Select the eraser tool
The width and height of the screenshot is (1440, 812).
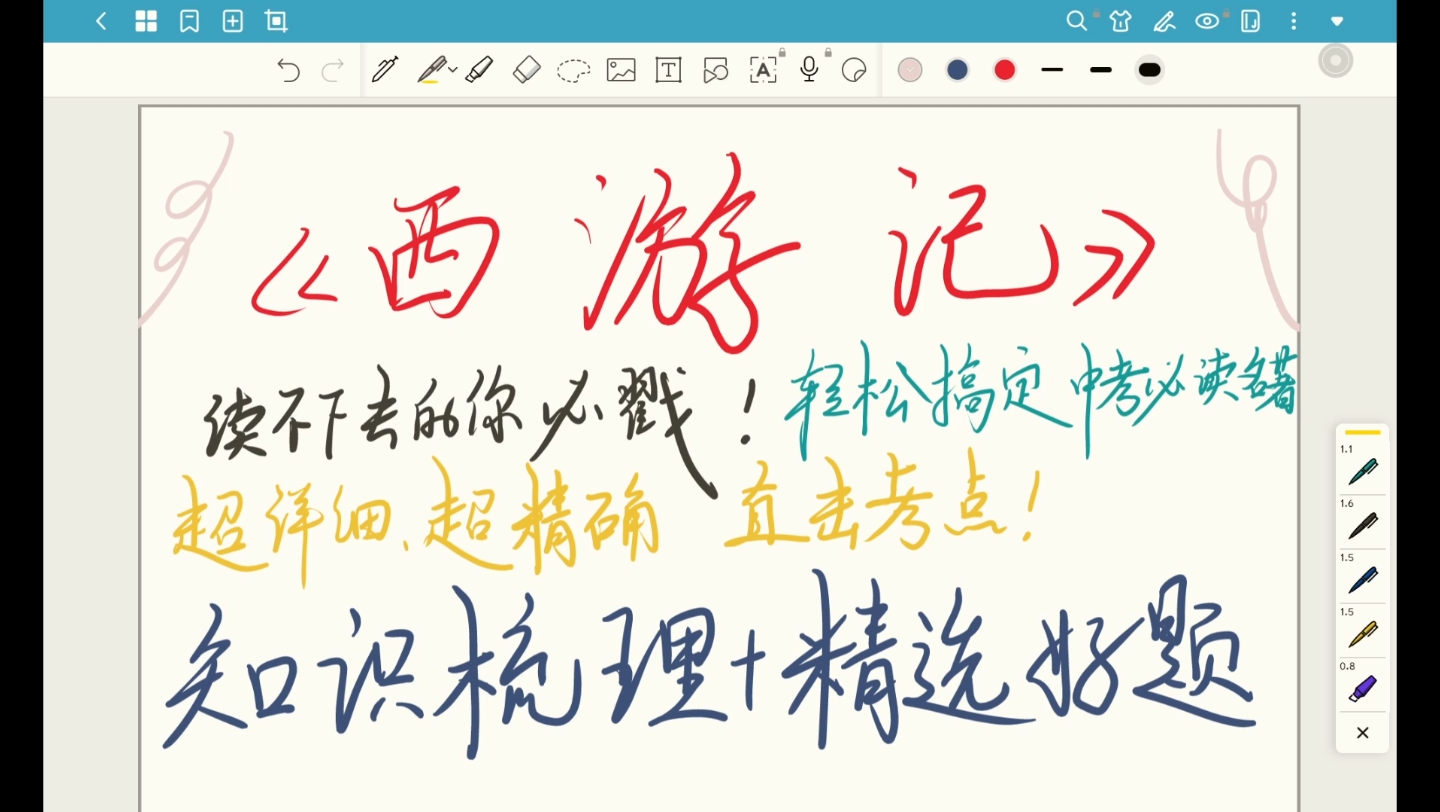pyautogui.click(x=526, y=70)
